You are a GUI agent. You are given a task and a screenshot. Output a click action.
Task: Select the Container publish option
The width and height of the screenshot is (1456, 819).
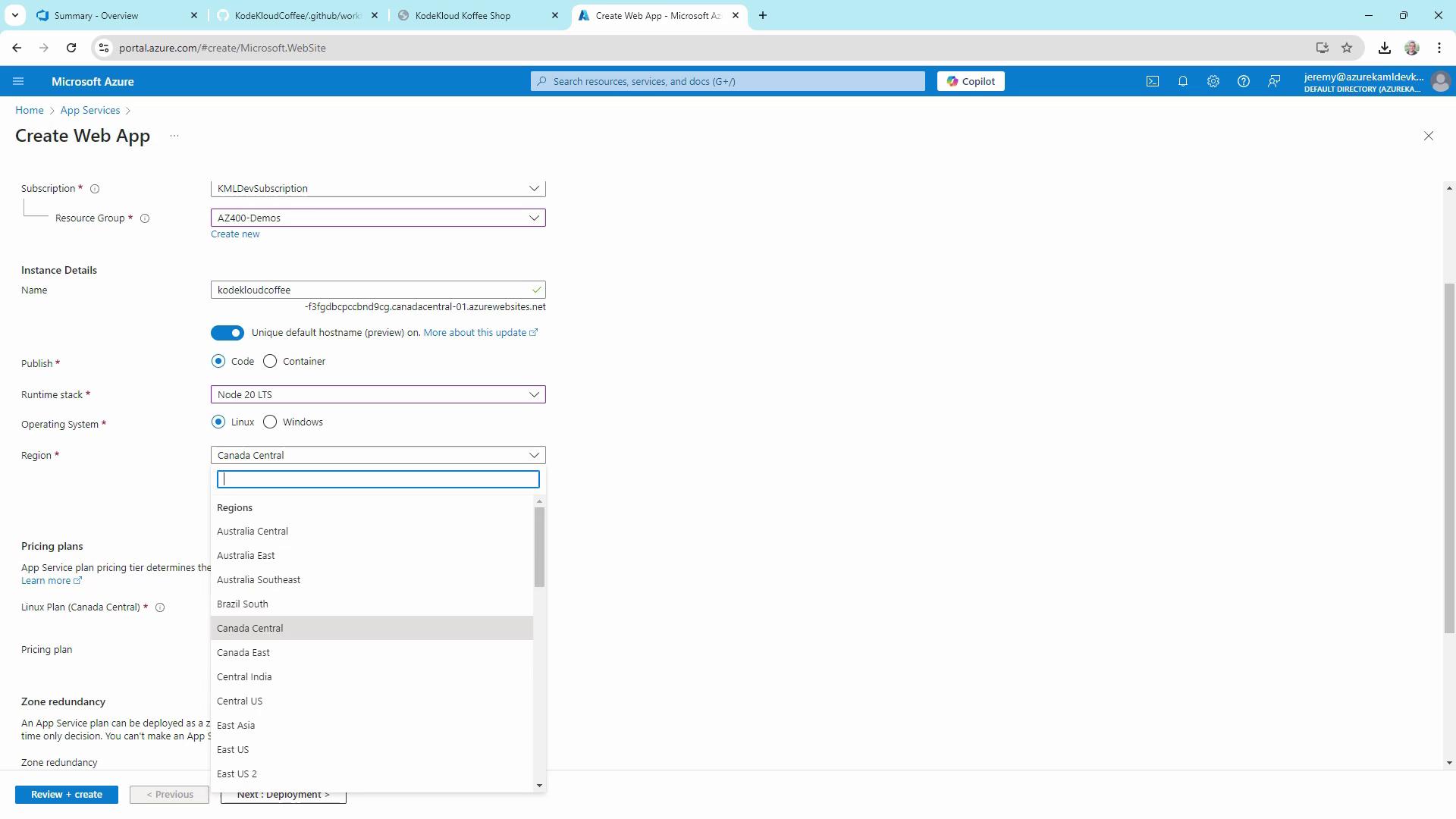click(x=271, y=362)
